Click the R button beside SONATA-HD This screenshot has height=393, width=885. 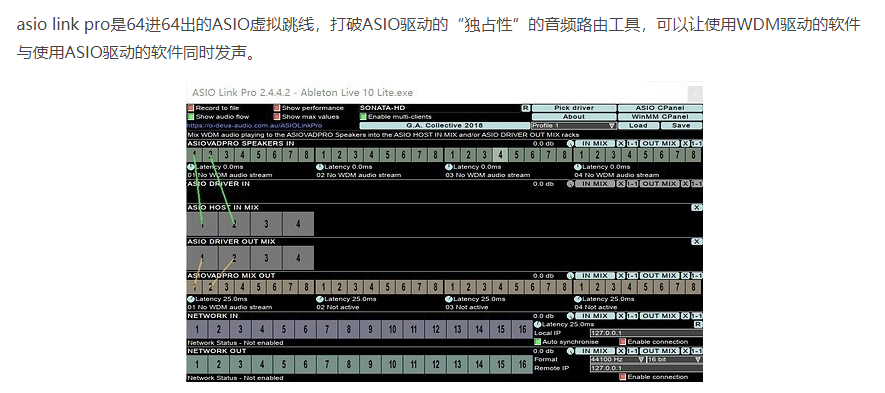point(525,108)
